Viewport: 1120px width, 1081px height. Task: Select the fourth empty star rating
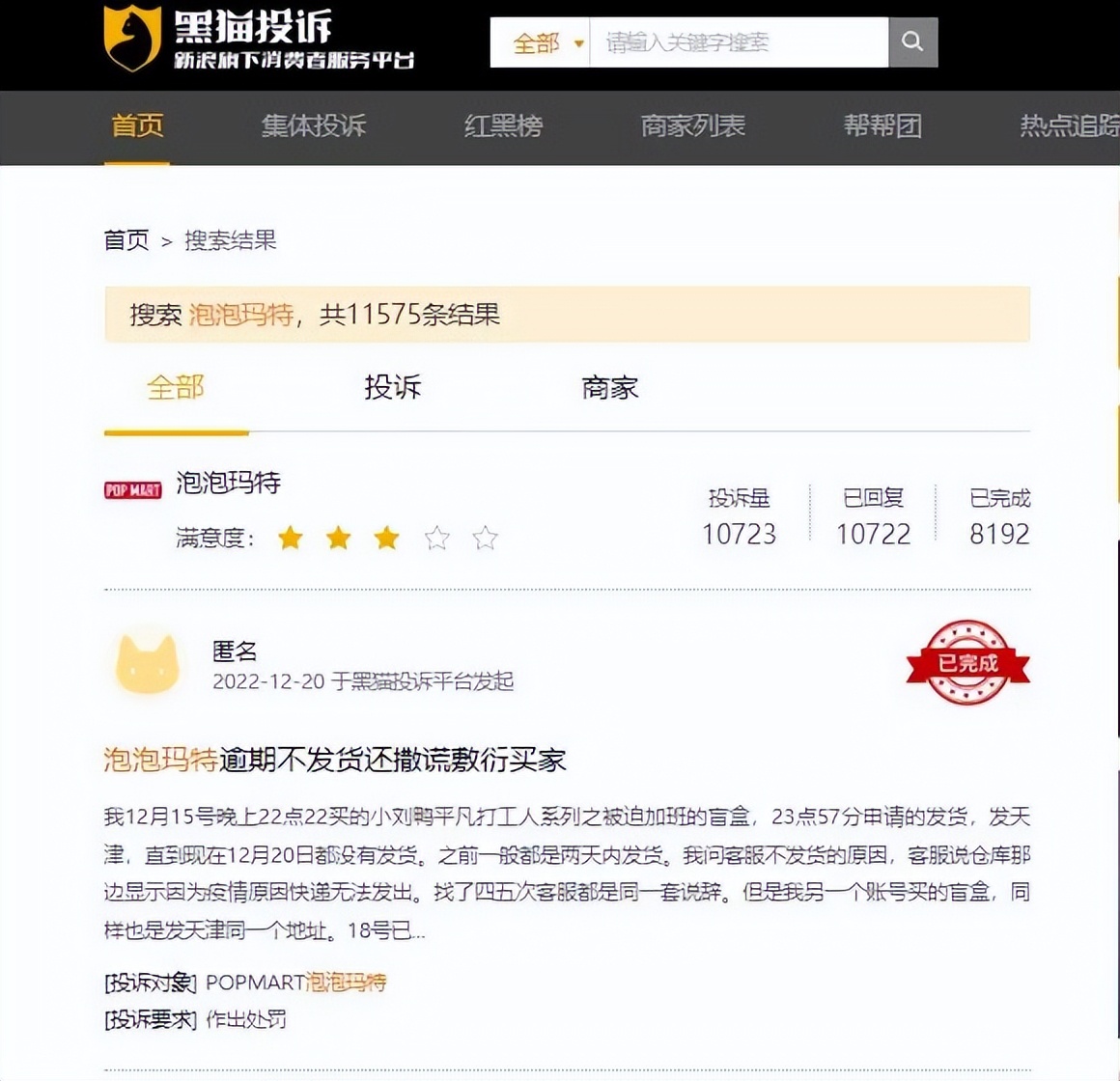pyautogui.click(x=436, y=539)
